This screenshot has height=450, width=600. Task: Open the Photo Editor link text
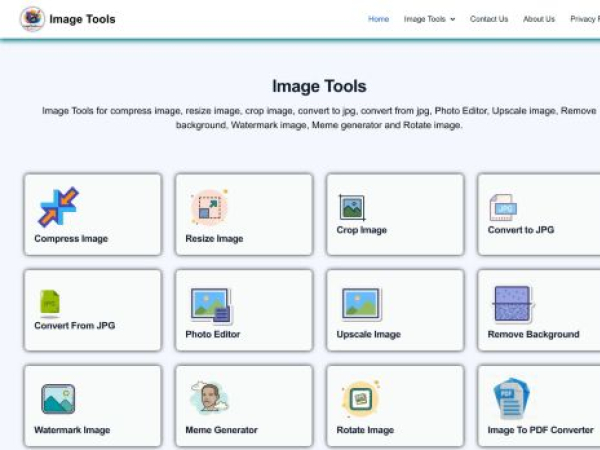click(x=213, y=334)
